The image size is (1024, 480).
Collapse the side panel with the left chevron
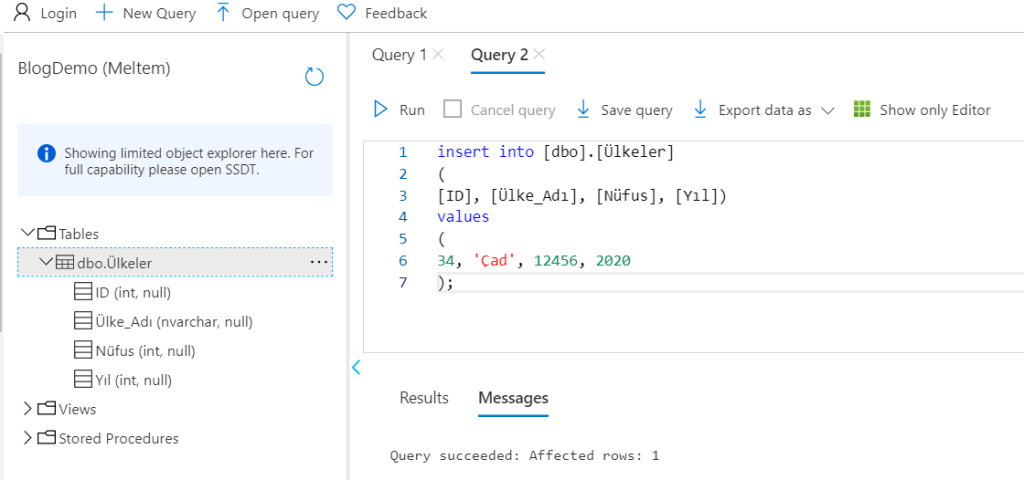(356, 368)
